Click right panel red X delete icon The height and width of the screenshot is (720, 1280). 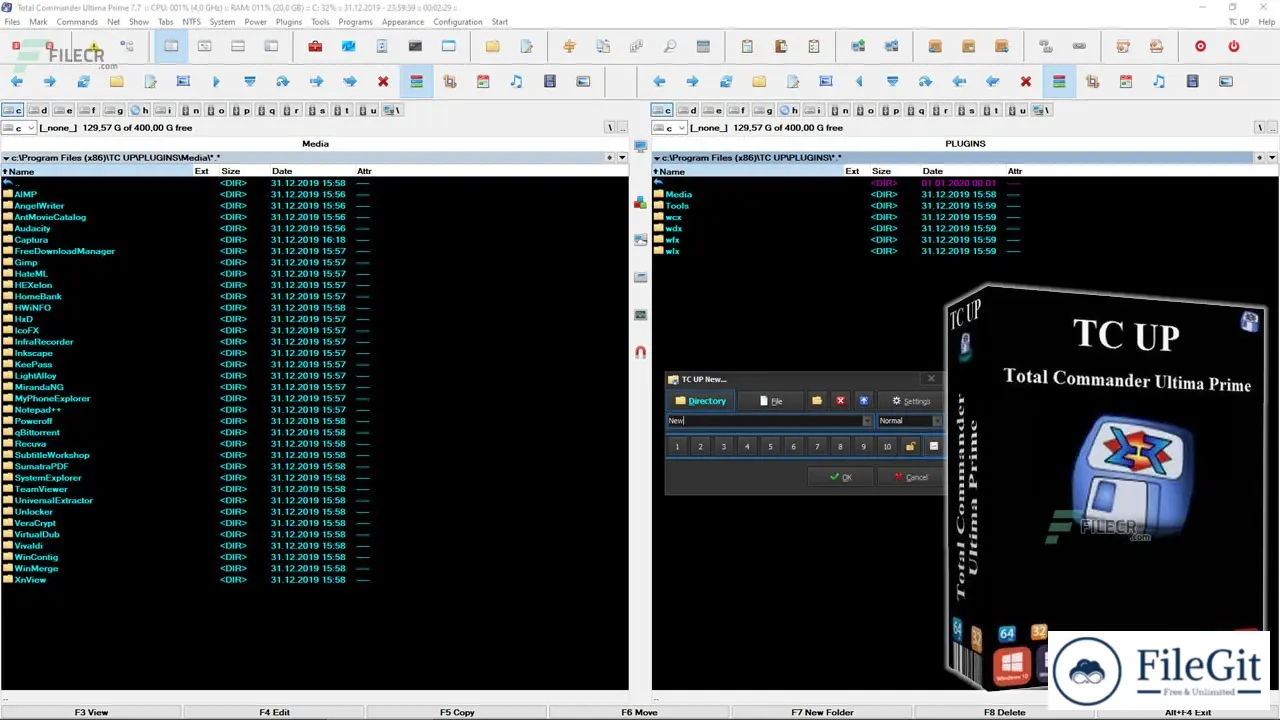coord(1025,81)
